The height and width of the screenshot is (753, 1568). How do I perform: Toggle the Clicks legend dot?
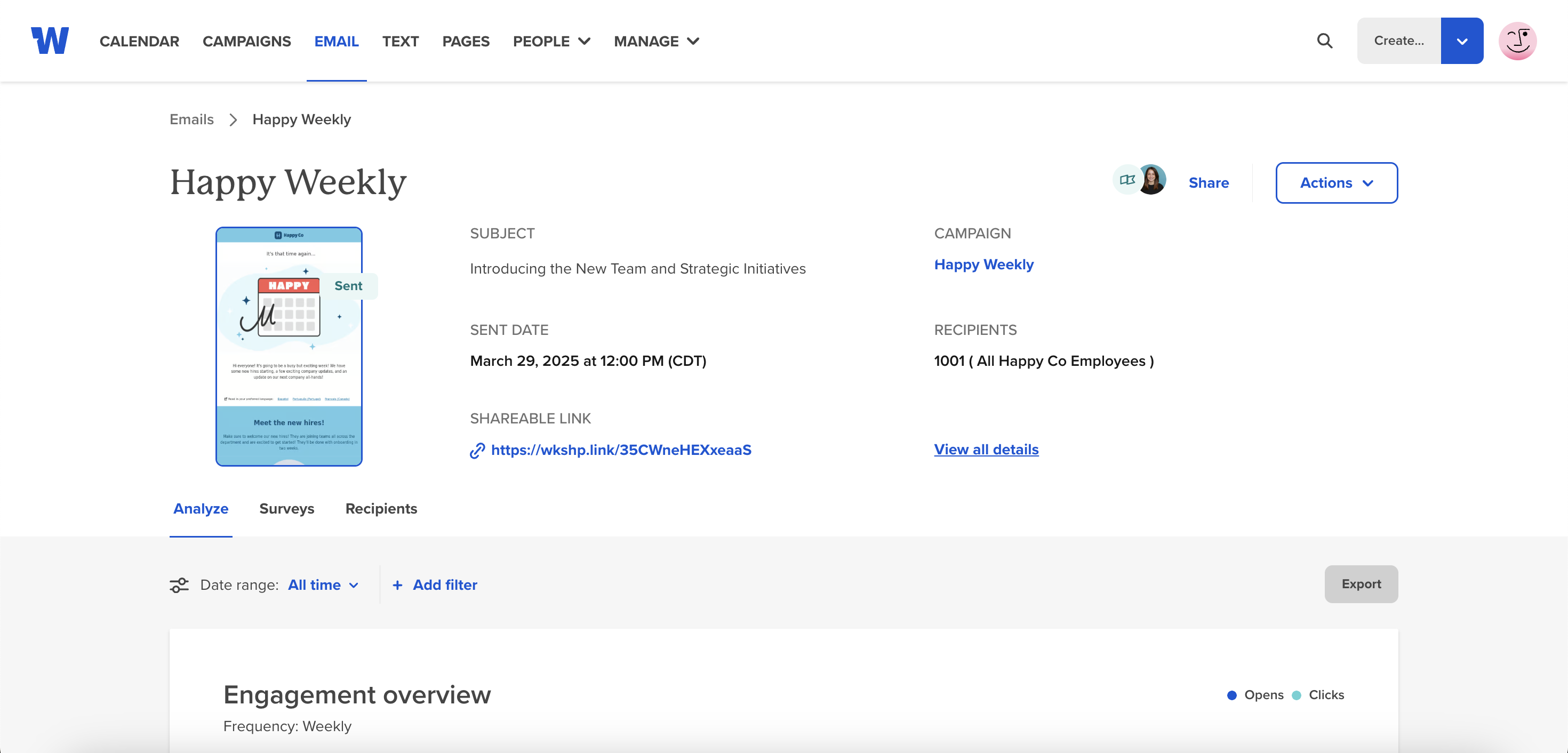coord(1297,695)
